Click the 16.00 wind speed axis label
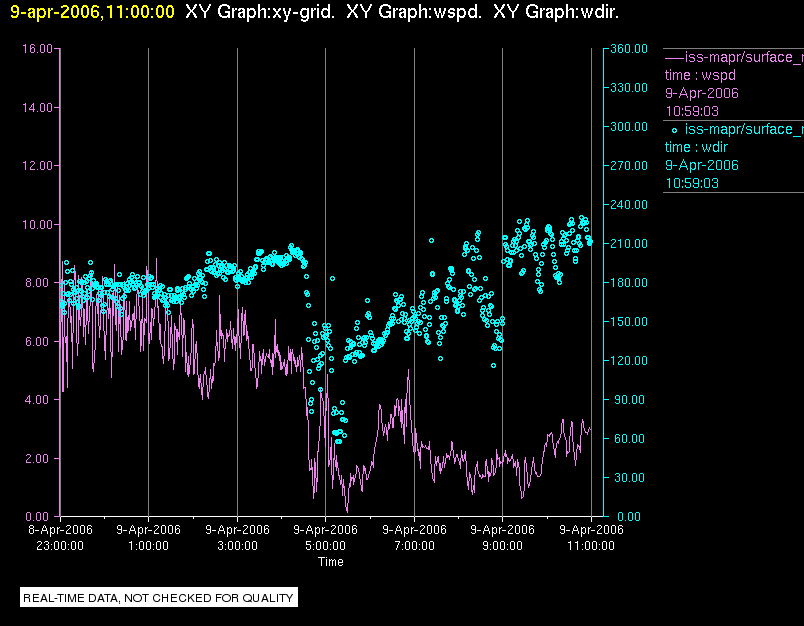804x626 pixels. coord(37,49)
